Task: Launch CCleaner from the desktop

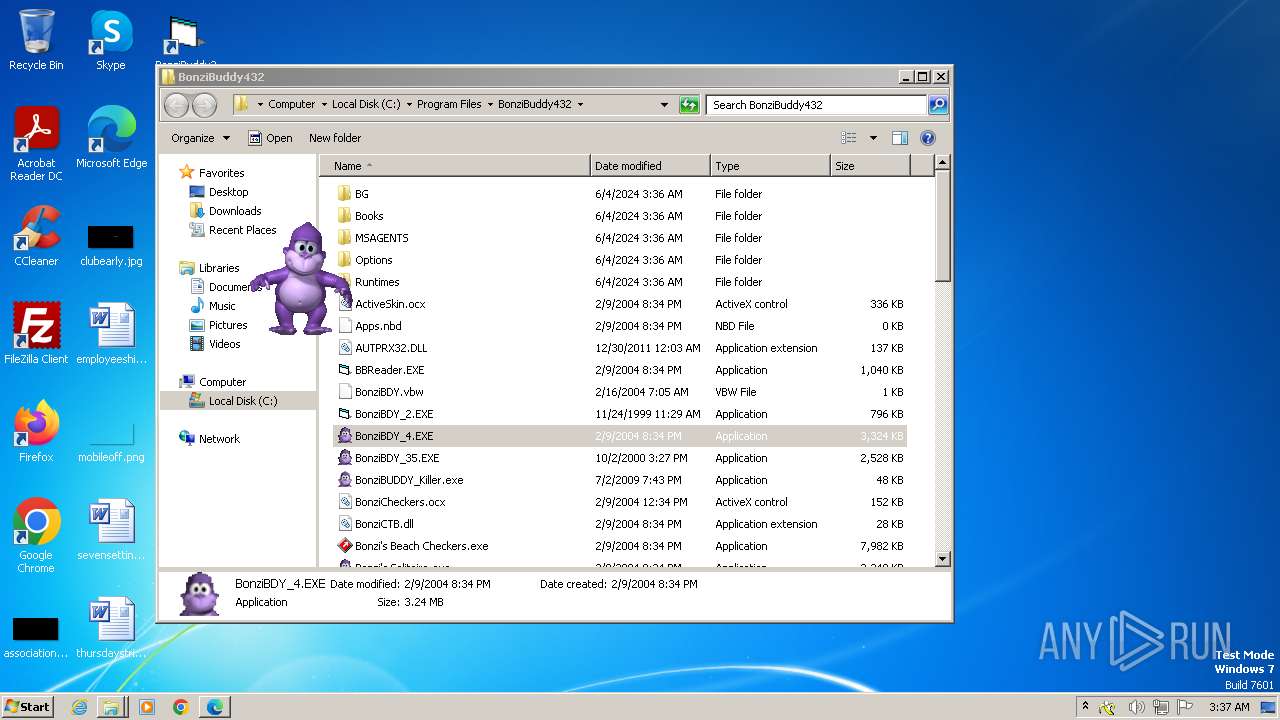Action: 36,236
